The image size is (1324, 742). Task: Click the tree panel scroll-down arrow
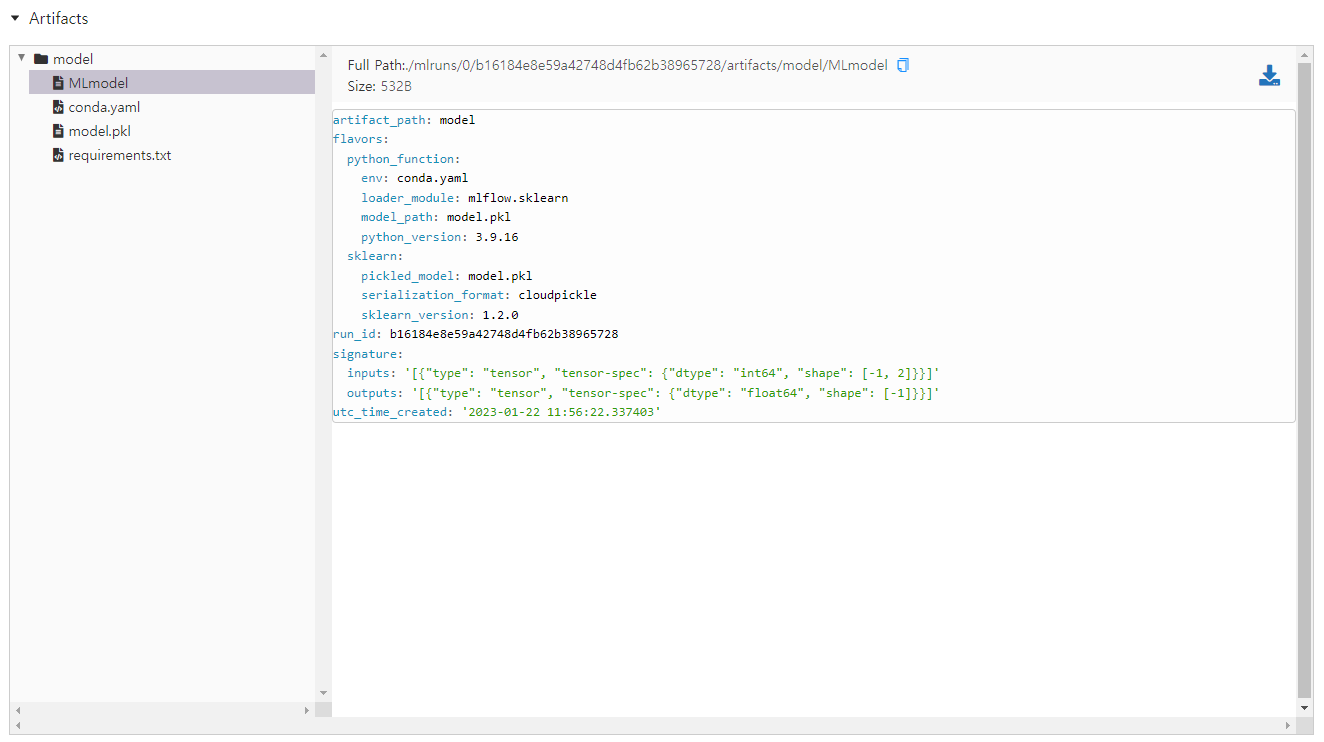323,692
